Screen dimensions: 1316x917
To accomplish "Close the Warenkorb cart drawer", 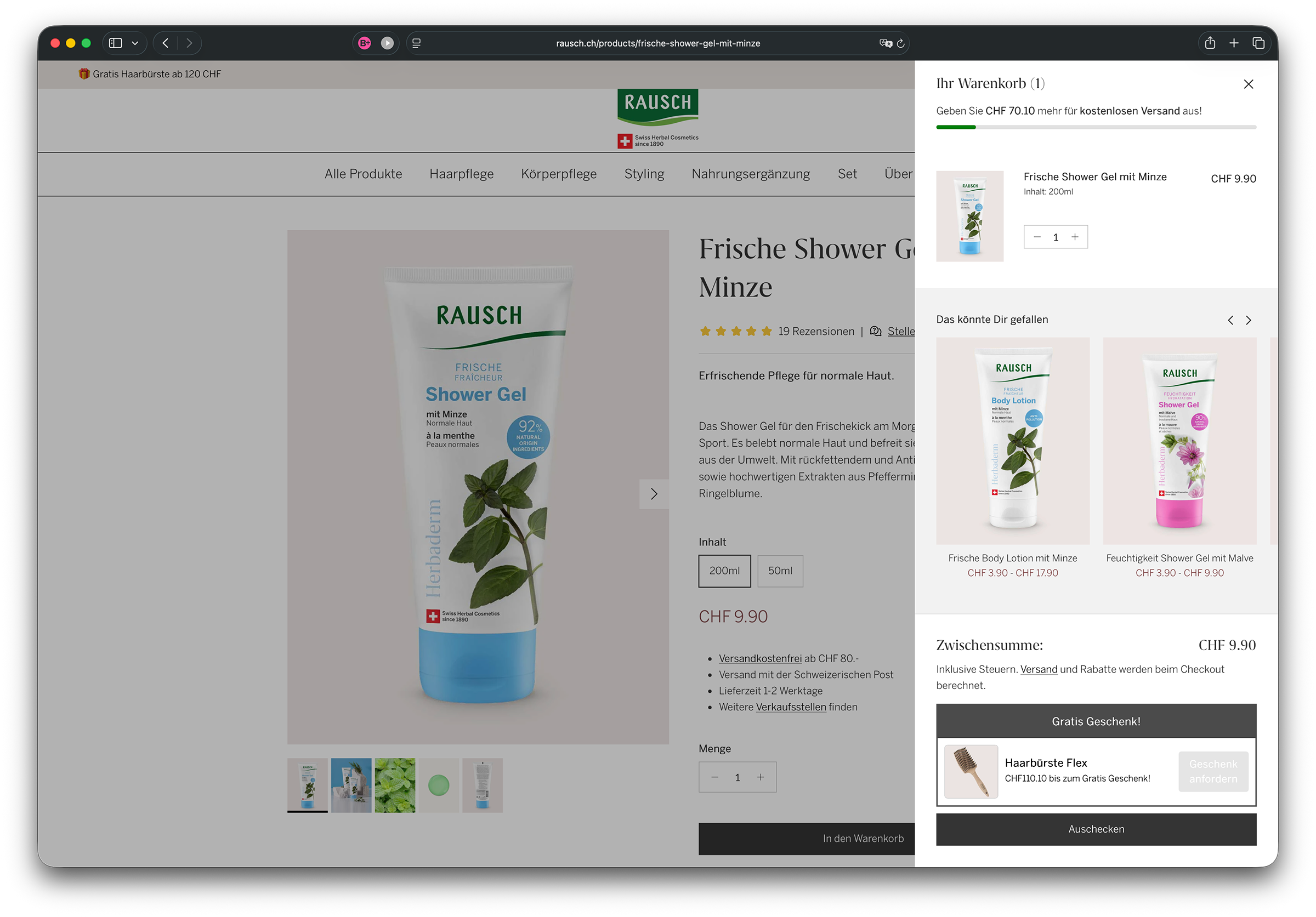I will coord(1249,84).
